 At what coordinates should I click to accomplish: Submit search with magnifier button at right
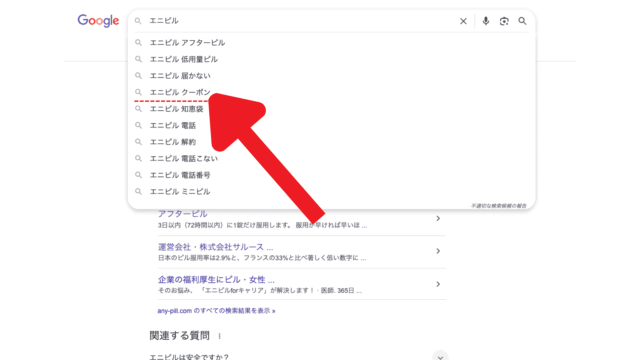pos(522,21)
